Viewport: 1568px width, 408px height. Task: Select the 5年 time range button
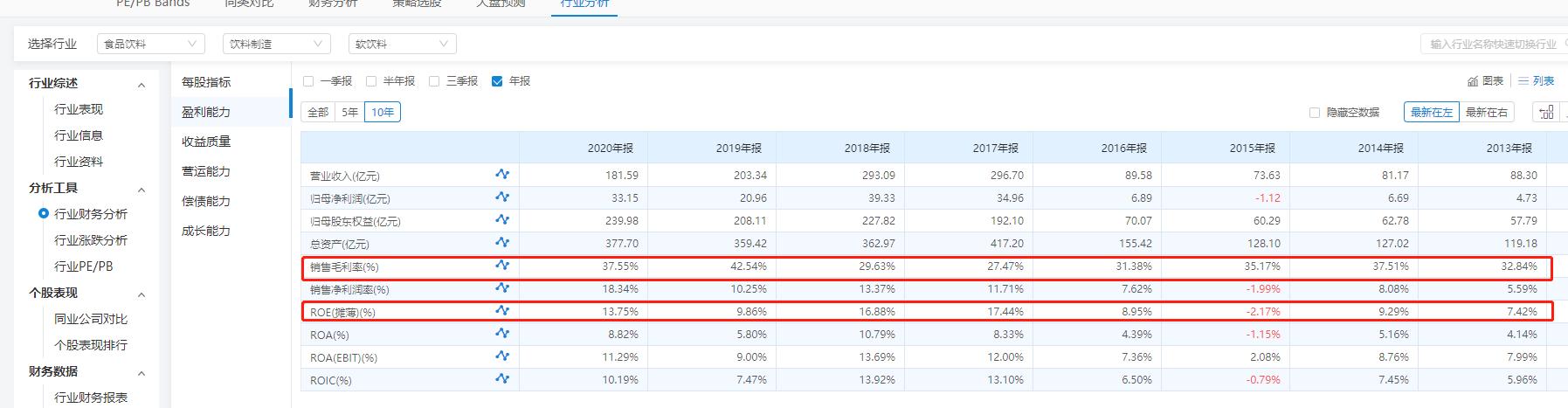tap(349, 112)
